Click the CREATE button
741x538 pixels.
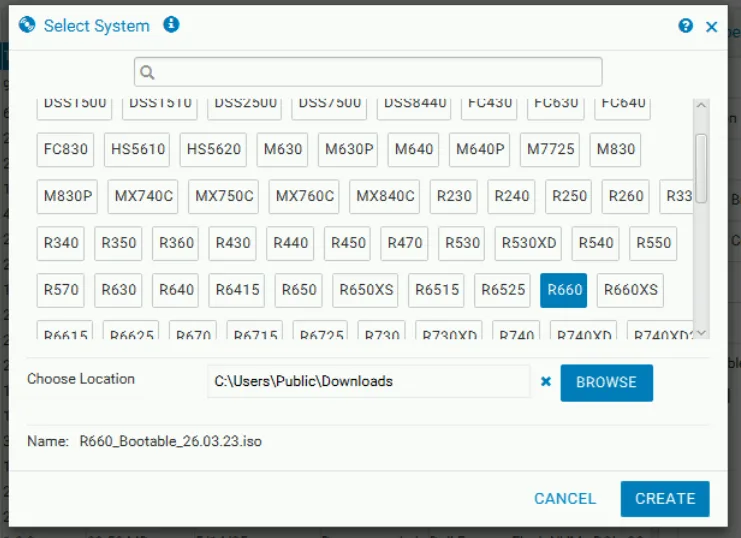coord(664,498)
